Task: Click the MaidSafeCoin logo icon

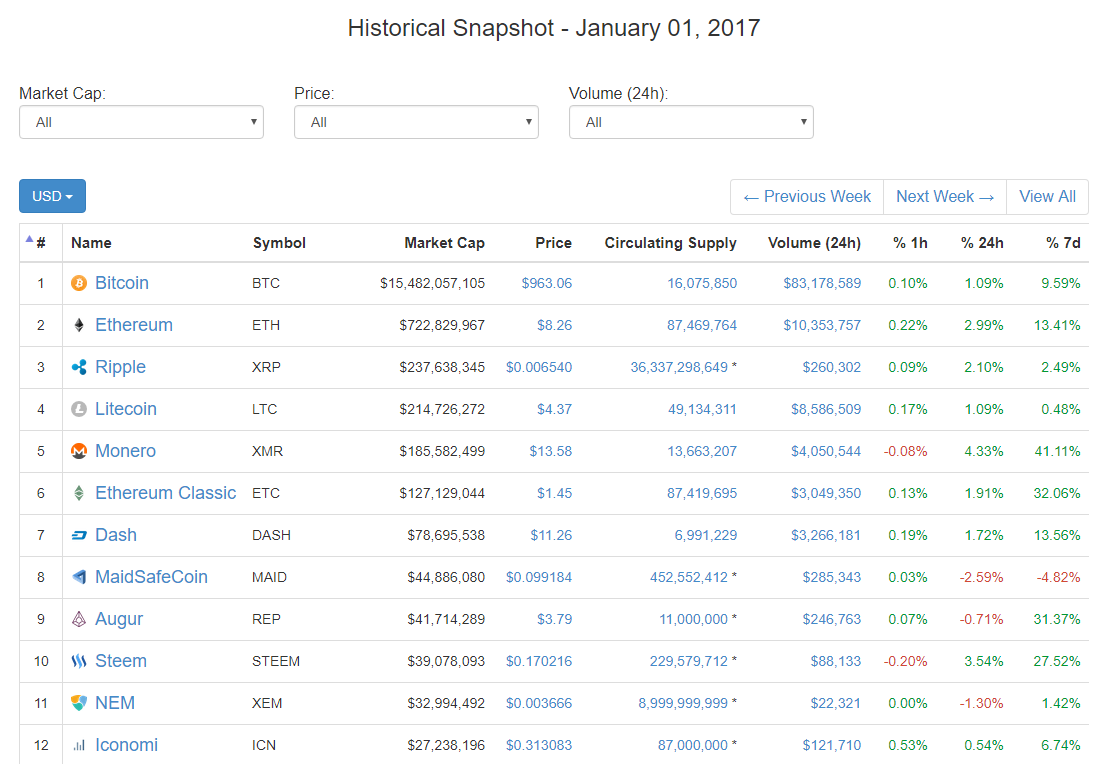Action: [79, 577]
